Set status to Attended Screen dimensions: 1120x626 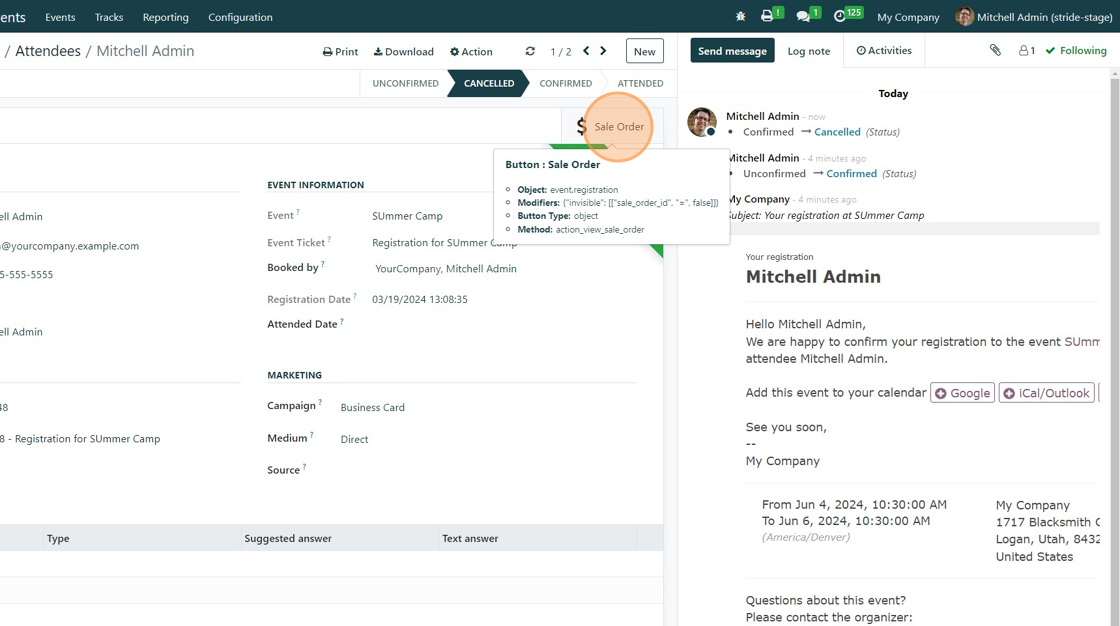(x=640, y=84)
